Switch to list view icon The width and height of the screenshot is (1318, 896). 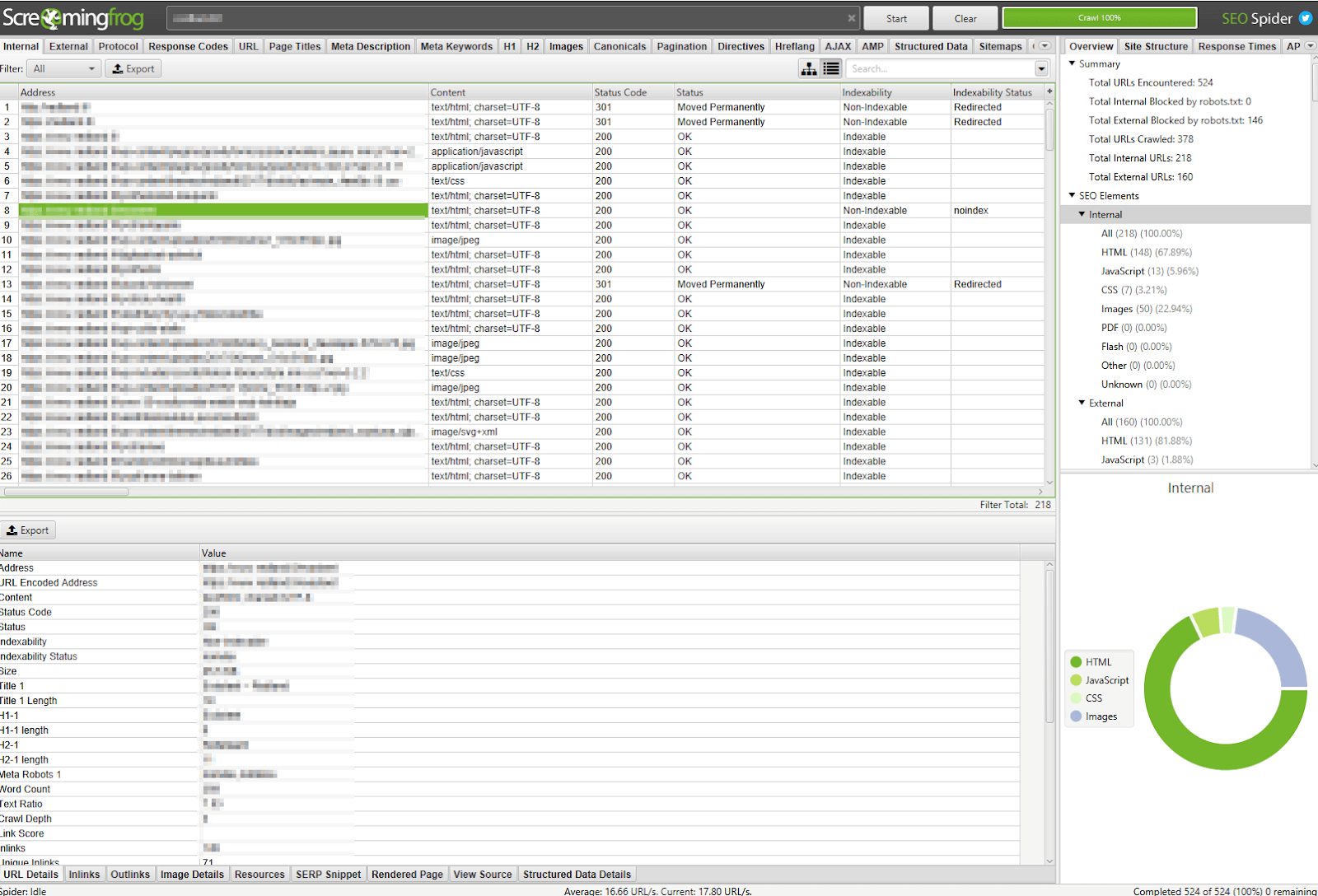tap(831, 69)
